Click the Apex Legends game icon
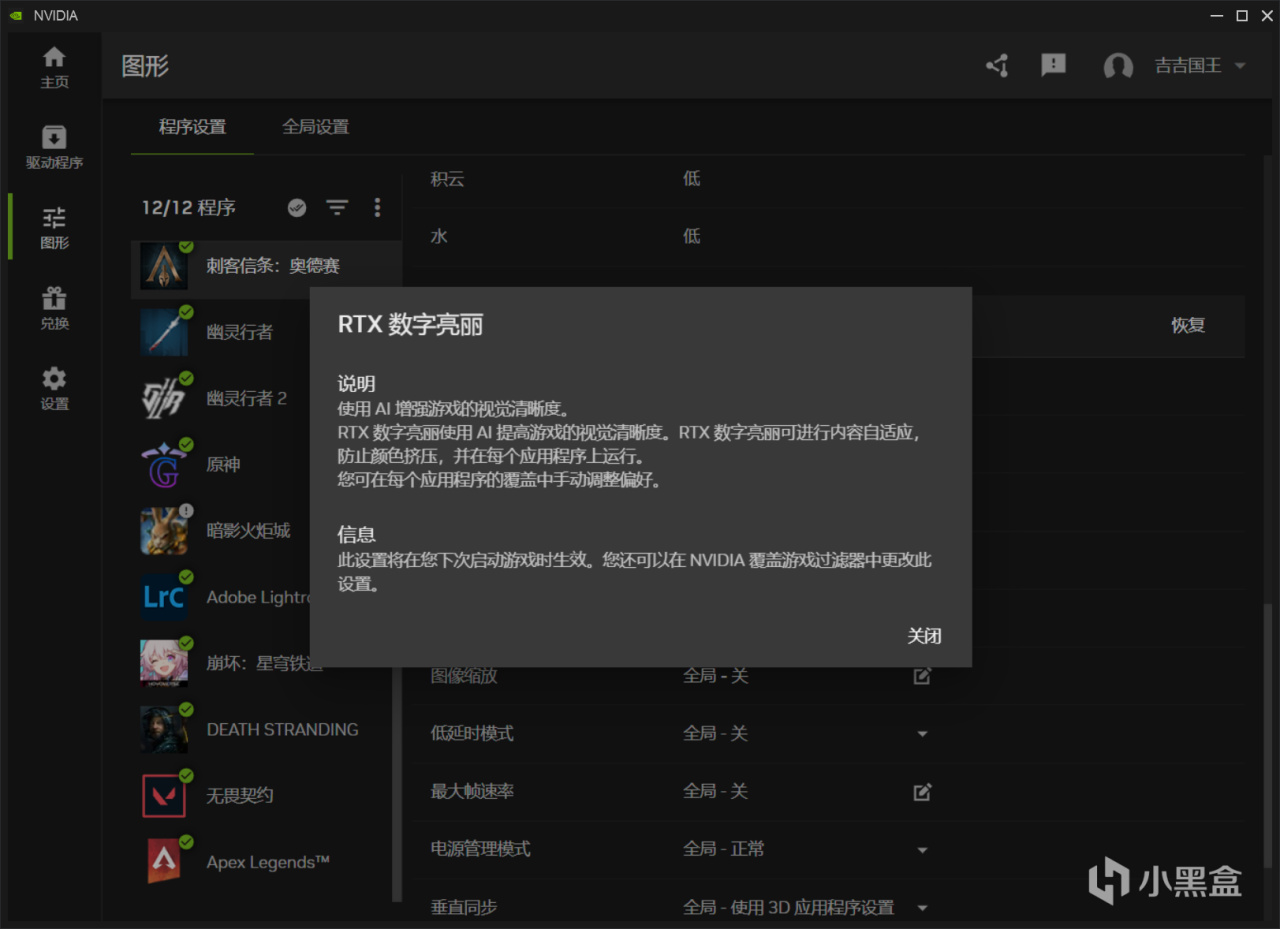Viewport: 1280px width, 929px height. tap(164, 861)
